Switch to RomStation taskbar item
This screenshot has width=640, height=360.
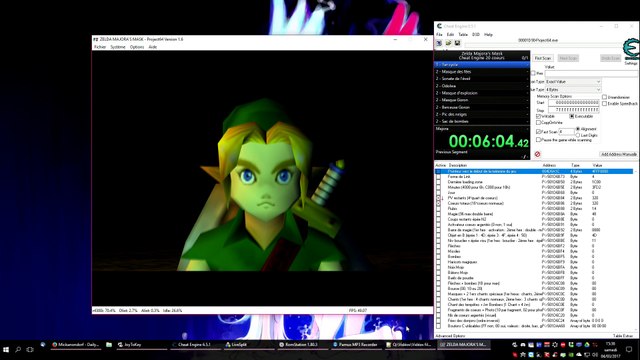(302, 344)
